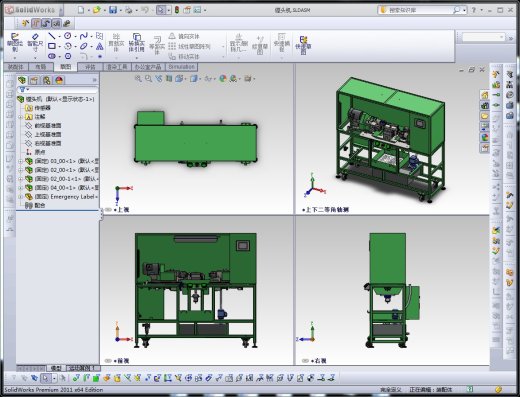Image resolution: width=520 pixels, height=397 pixels.
Task: Switch to the Simulation ribbon tab
Action: [x=181, y=67]
